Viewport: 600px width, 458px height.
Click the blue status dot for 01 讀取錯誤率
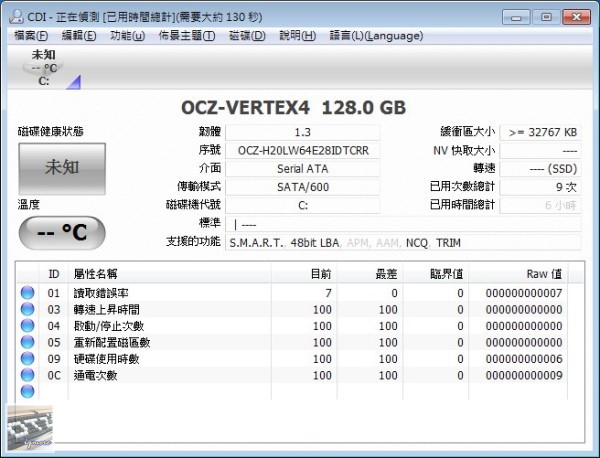point(27,293)
